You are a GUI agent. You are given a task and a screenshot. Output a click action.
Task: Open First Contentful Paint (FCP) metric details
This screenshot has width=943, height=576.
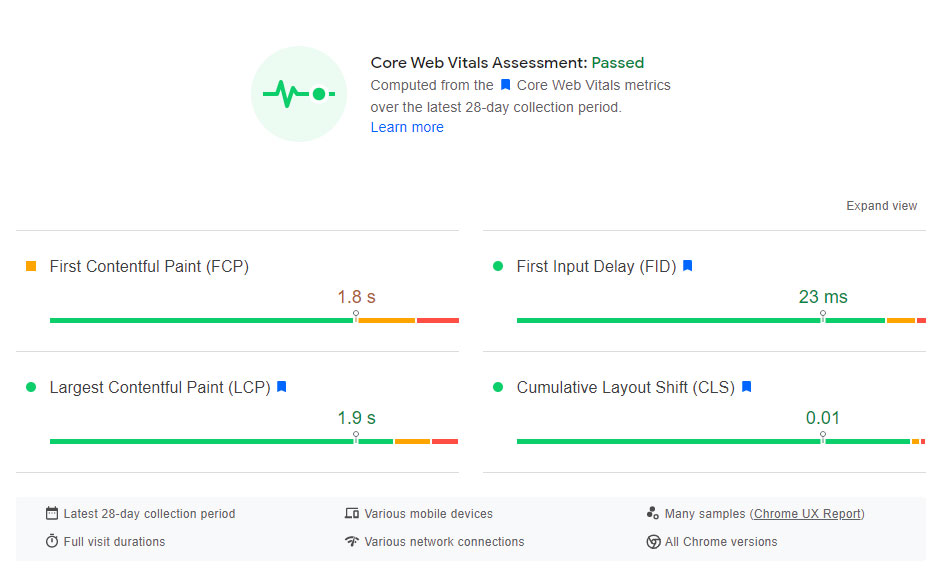click(149, 266)
